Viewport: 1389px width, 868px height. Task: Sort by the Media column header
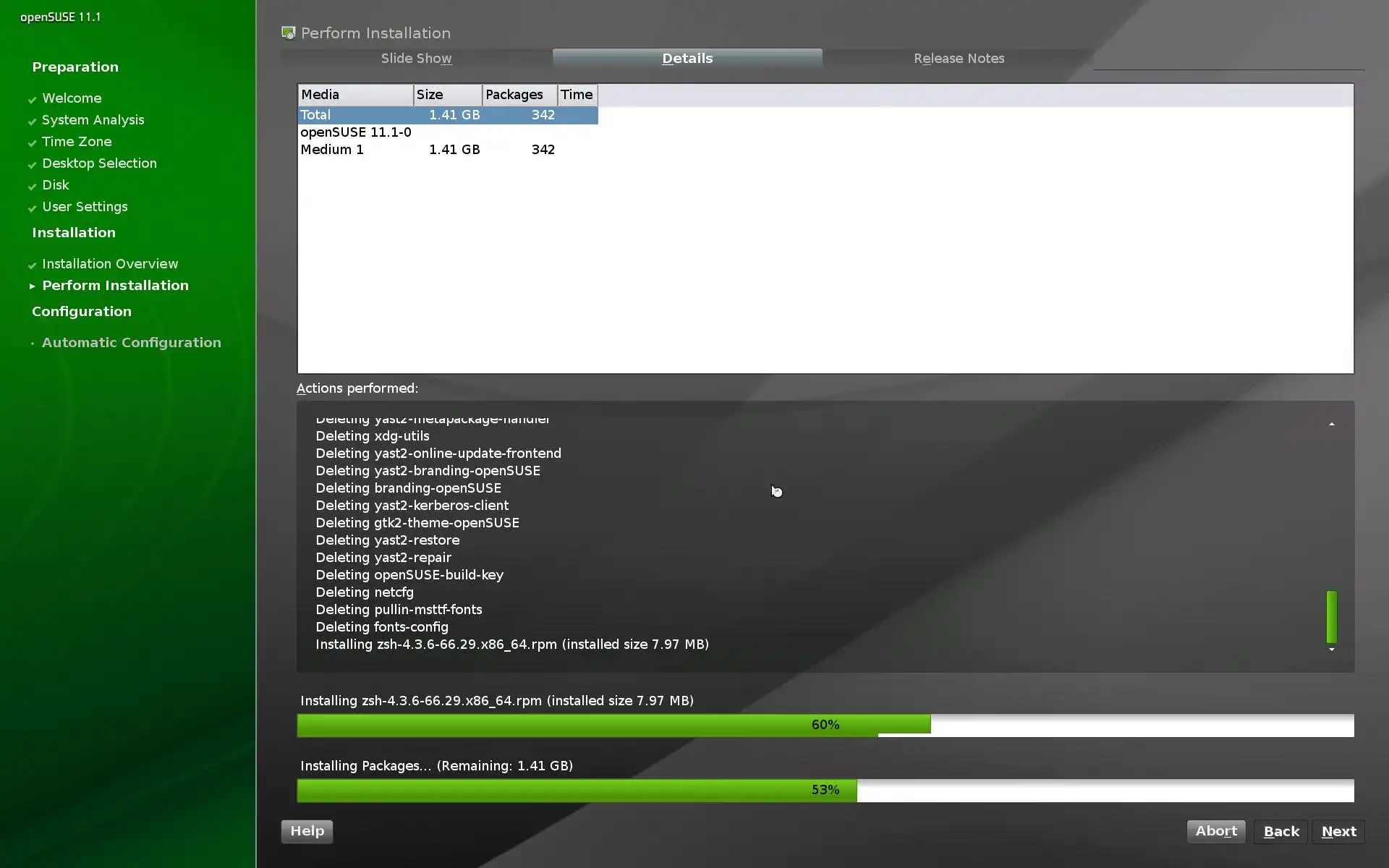click(x=354, y=95)
